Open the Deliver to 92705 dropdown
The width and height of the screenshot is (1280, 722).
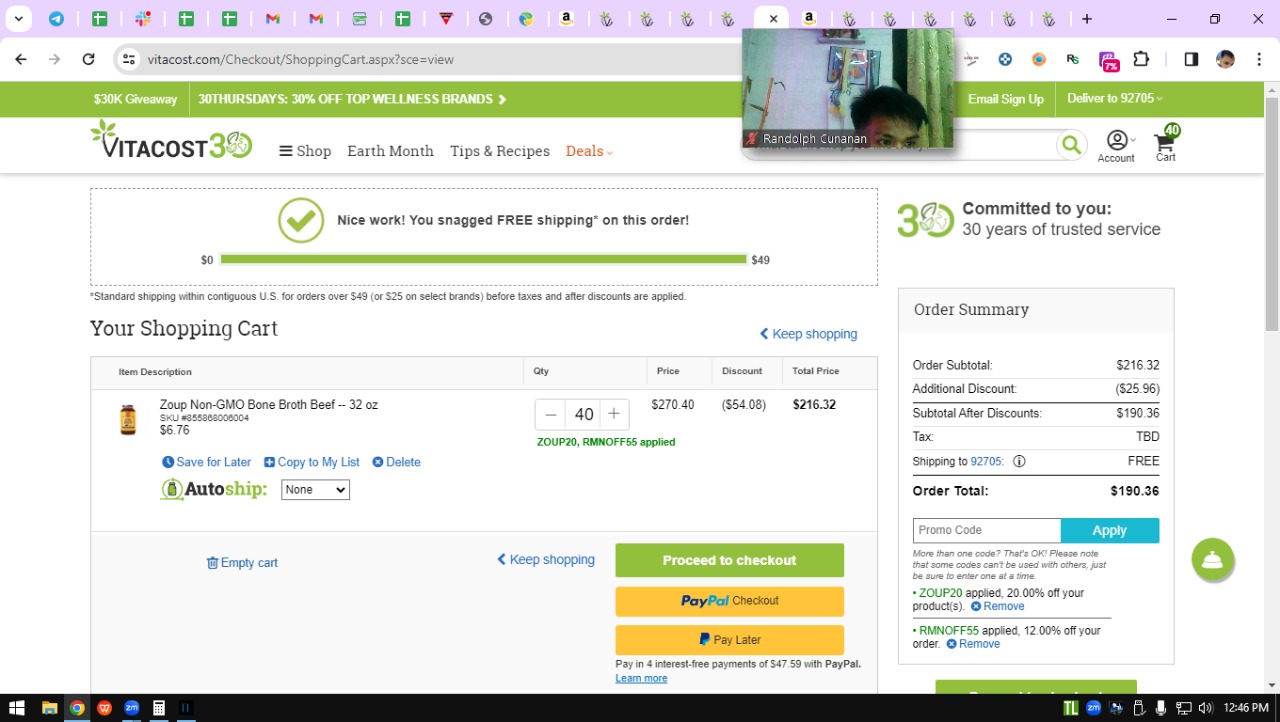coord(1115,98)
